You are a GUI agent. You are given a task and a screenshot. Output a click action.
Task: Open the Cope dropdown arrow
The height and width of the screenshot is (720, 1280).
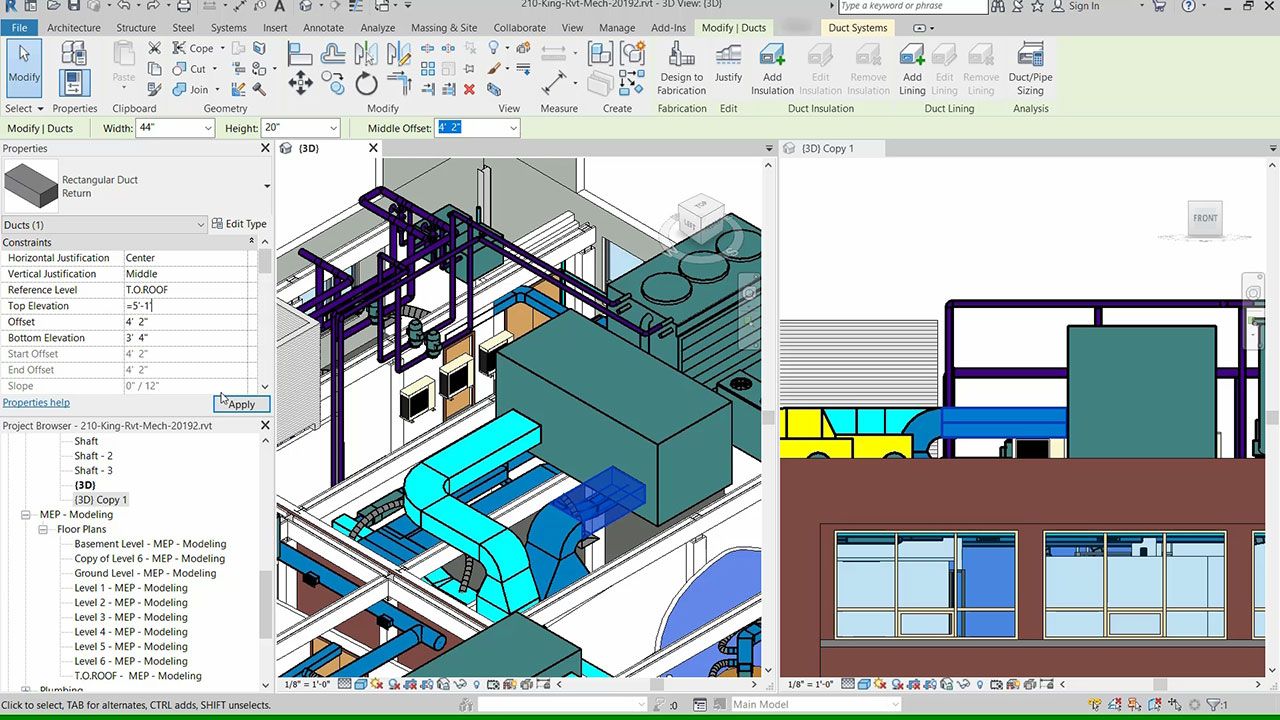click(x=222, y=48)
